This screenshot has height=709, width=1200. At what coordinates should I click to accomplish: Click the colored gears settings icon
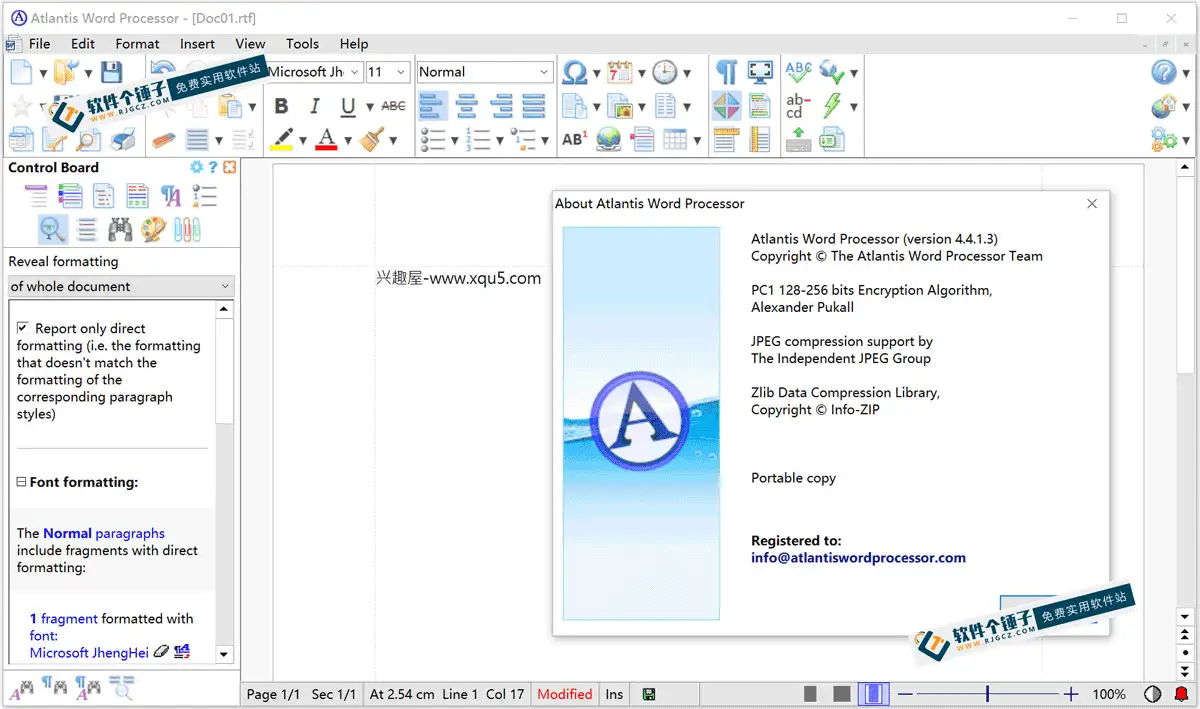(1164, 139)
